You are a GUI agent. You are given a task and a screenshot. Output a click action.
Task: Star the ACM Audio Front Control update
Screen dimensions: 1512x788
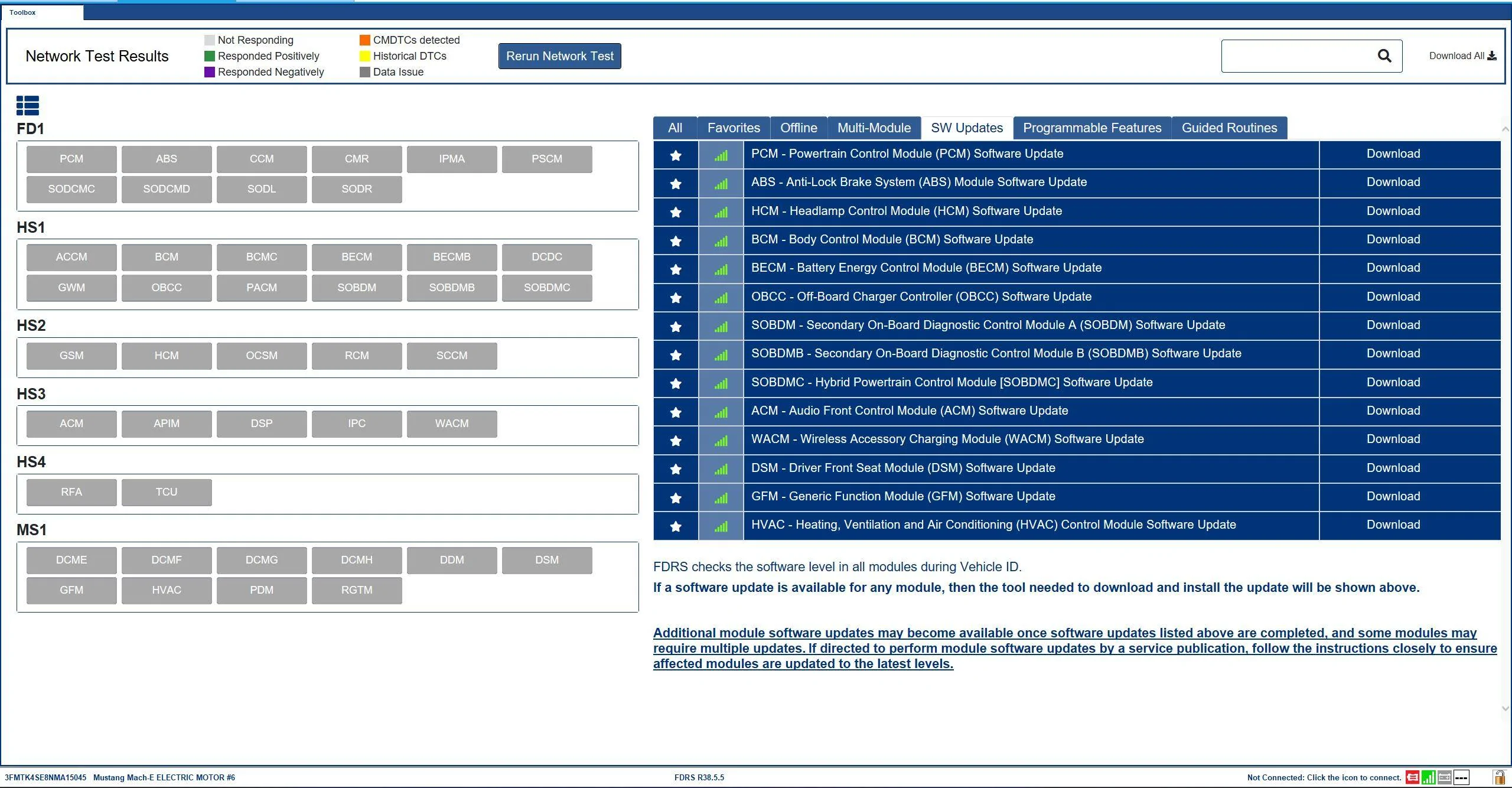676,412
